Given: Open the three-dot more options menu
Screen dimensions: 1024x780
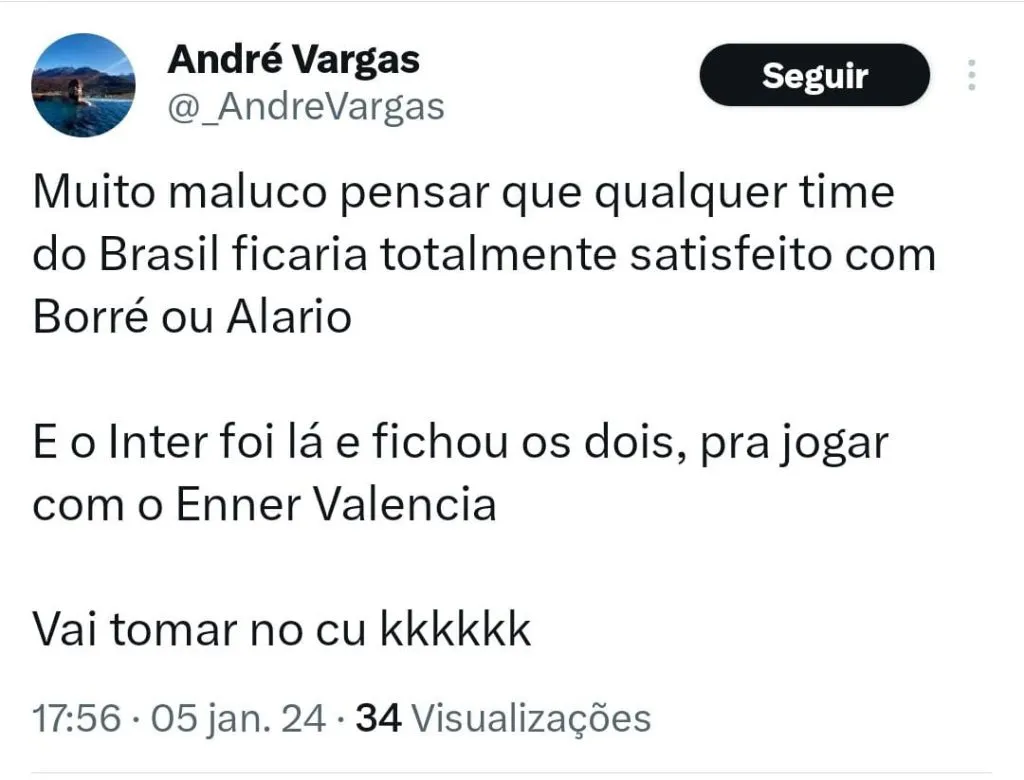Looking at the screenshot, I should pos(971,76).
